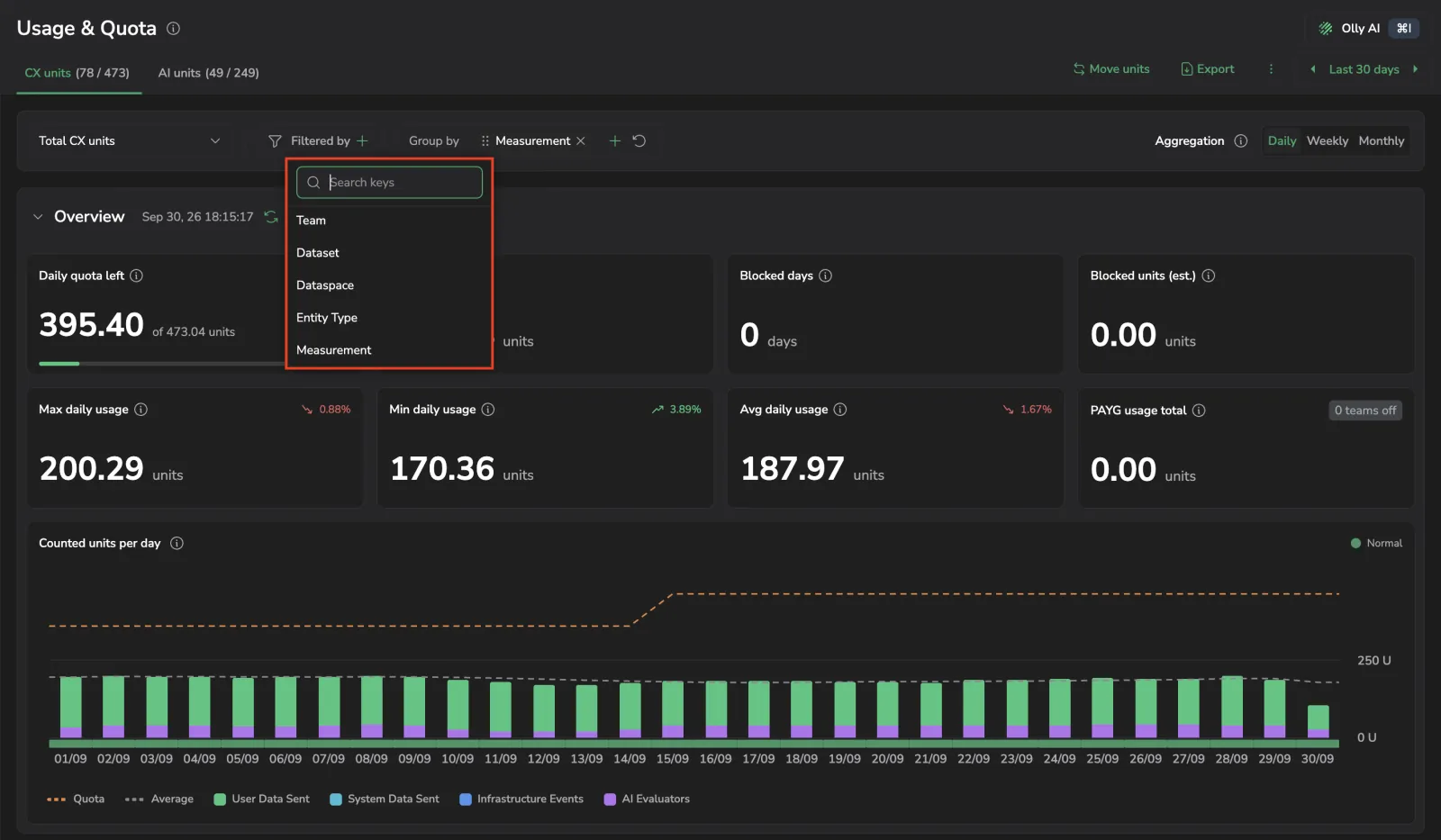
Task: Click the refresh icon next to timestamp
Action: (270, 217)
